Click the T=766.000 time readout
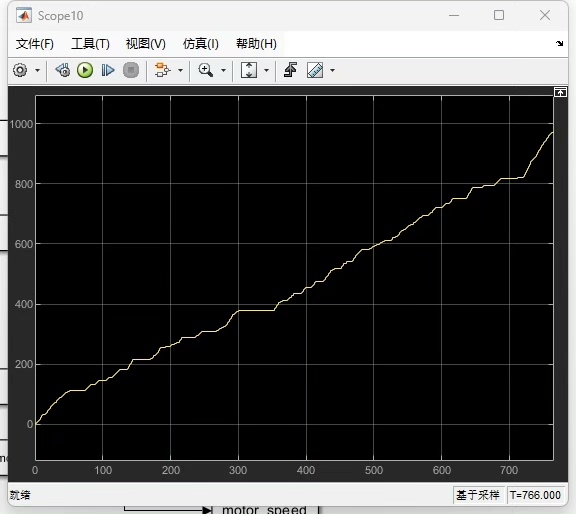This screenshot has height=514, width=576. [x=535, y=495]
